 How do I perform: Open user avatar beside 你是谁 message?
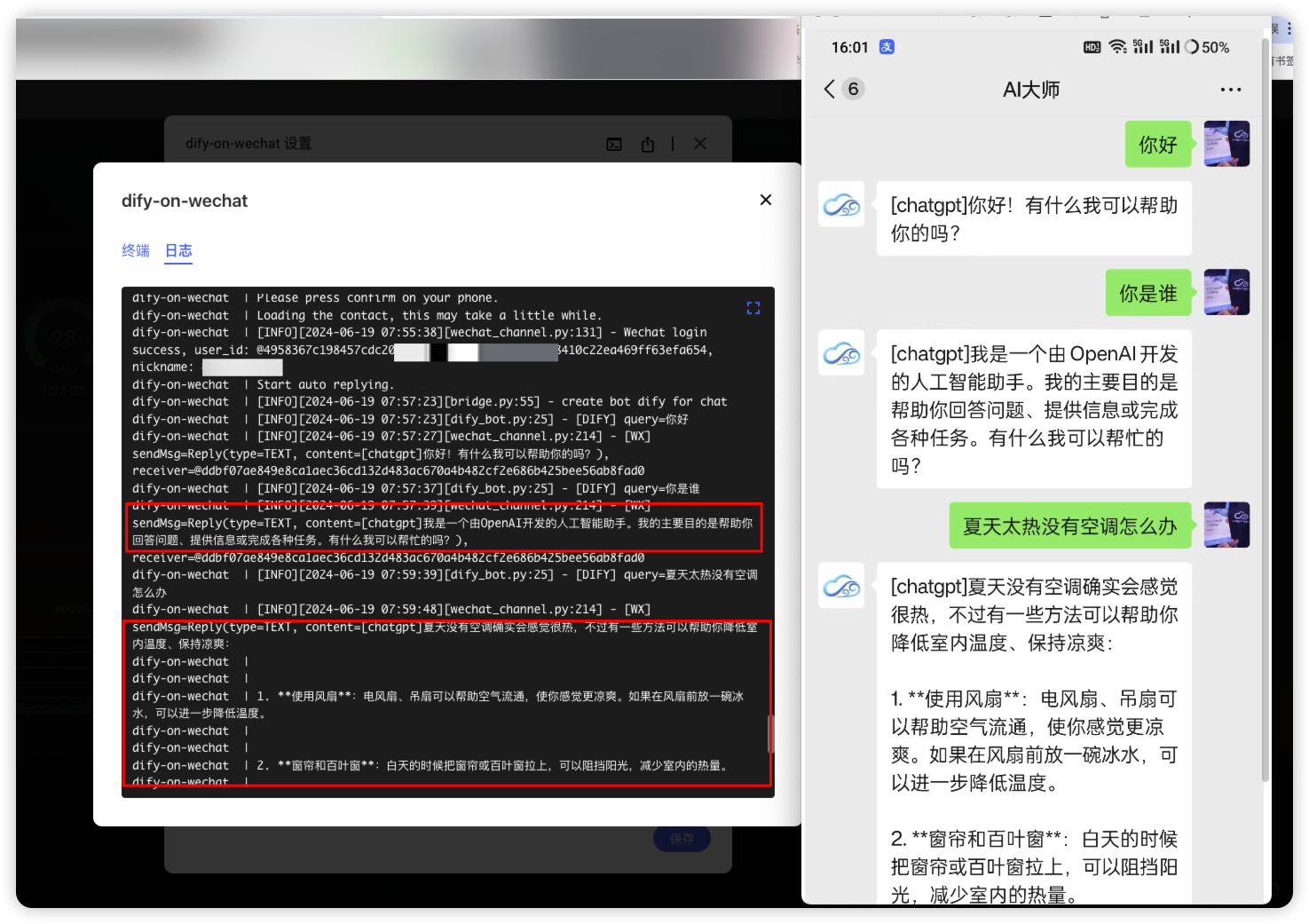click(x=1226, y=292)
